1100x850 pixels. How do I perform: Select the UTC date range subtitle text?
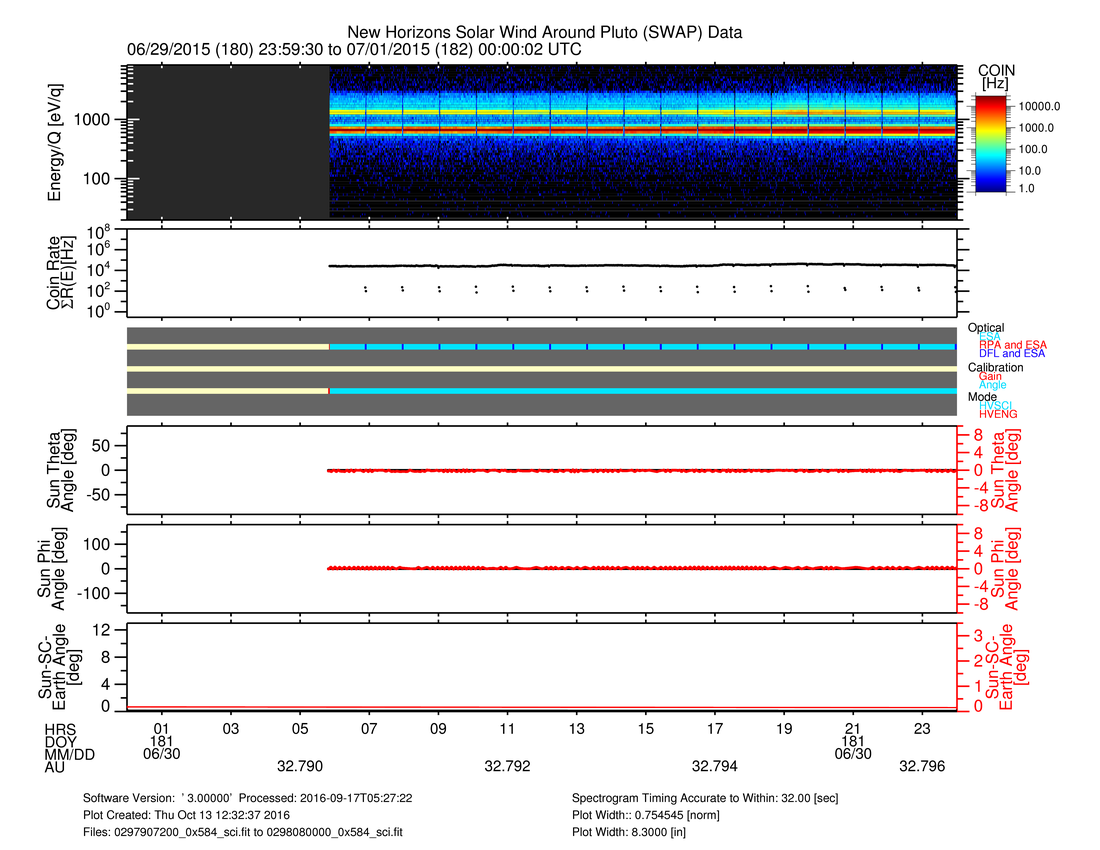click(354, 49)
